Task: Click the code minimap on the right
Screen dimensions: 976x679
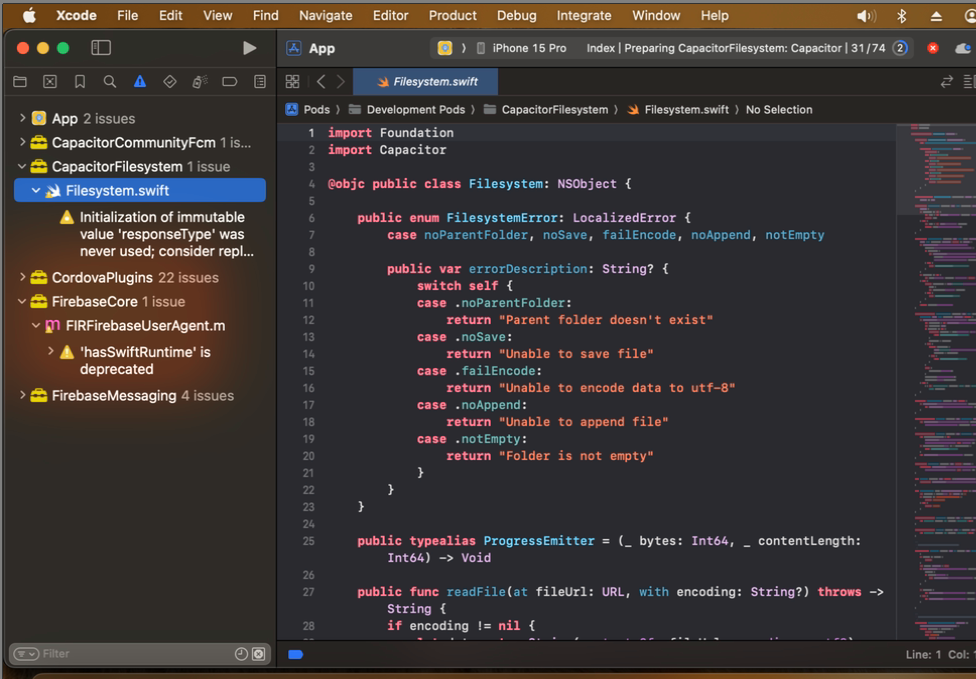Action: pos(936,381)
